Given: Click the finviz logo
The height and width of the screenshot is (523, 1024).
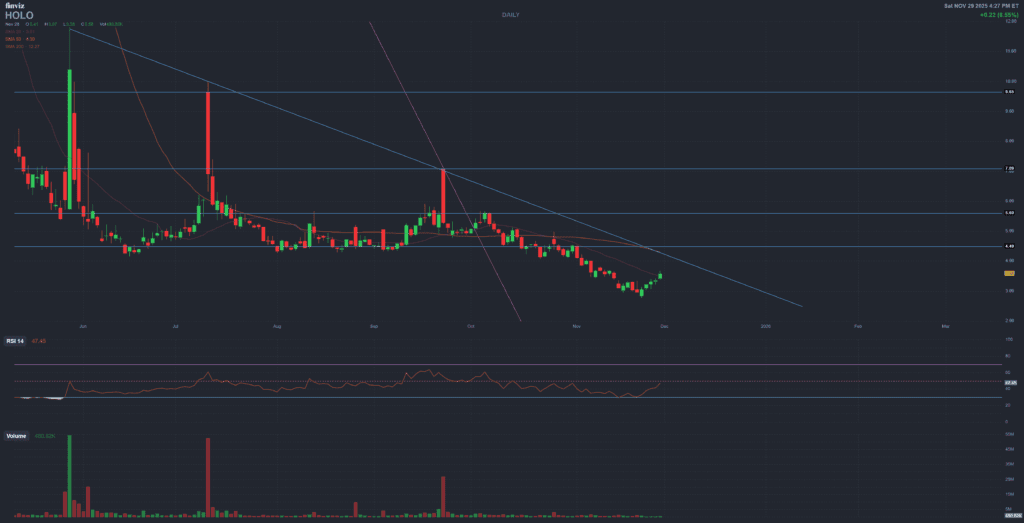Looking at the screenshot, I should click(x=18, y=6).
